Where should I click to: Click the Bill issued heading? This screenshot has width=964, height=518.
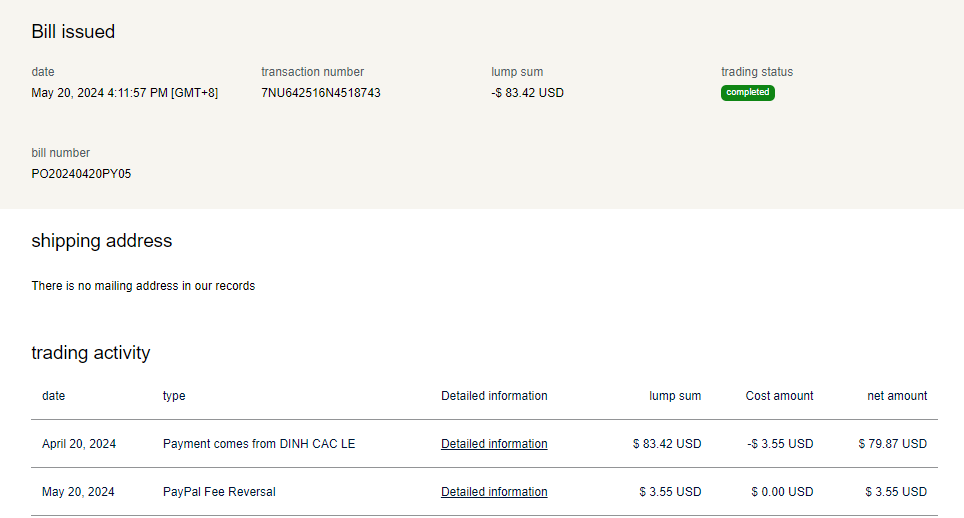click(73, 32)
